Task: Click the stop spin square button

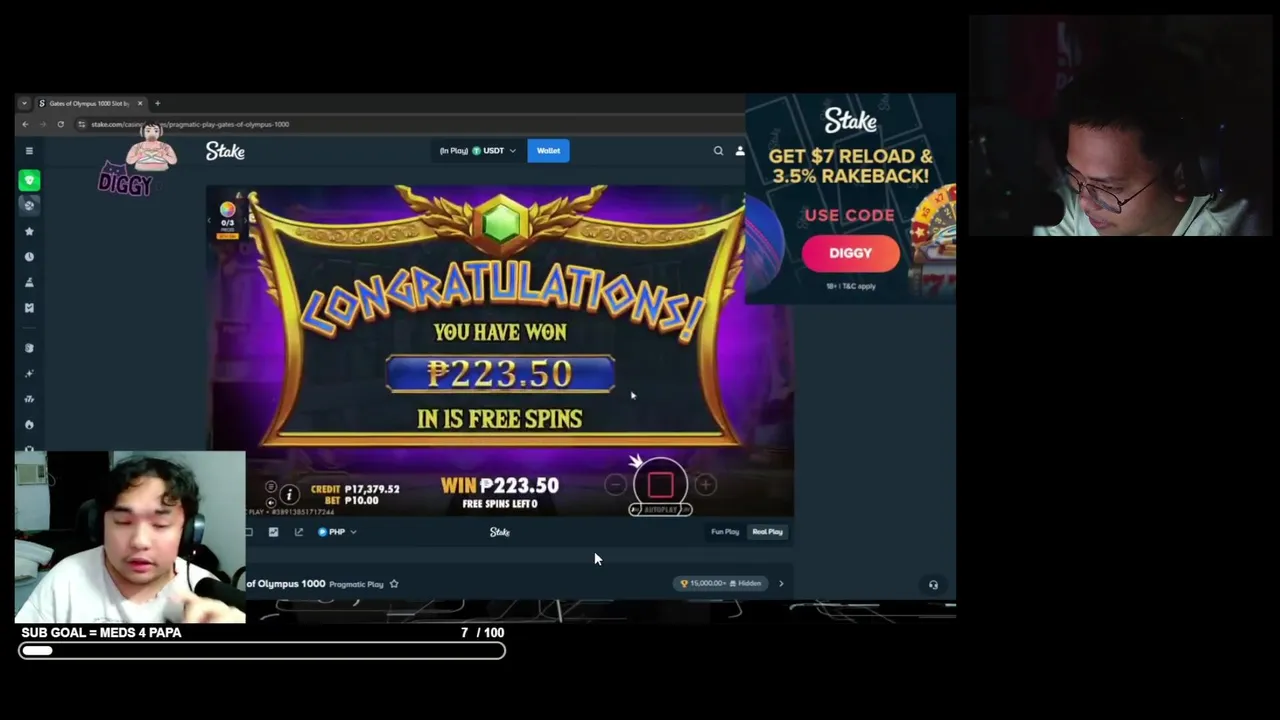Action: (x=660, y=485)
